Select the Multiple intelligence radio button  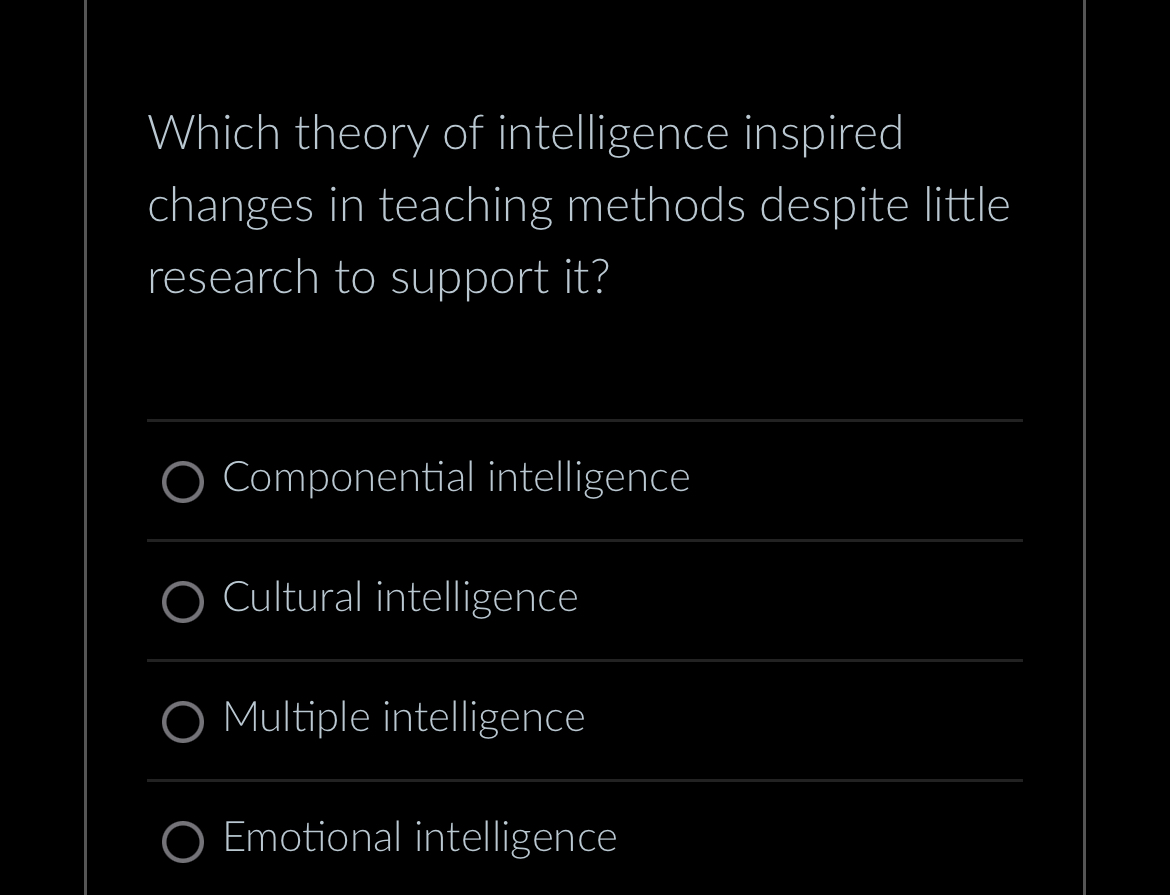pos(183,722)
